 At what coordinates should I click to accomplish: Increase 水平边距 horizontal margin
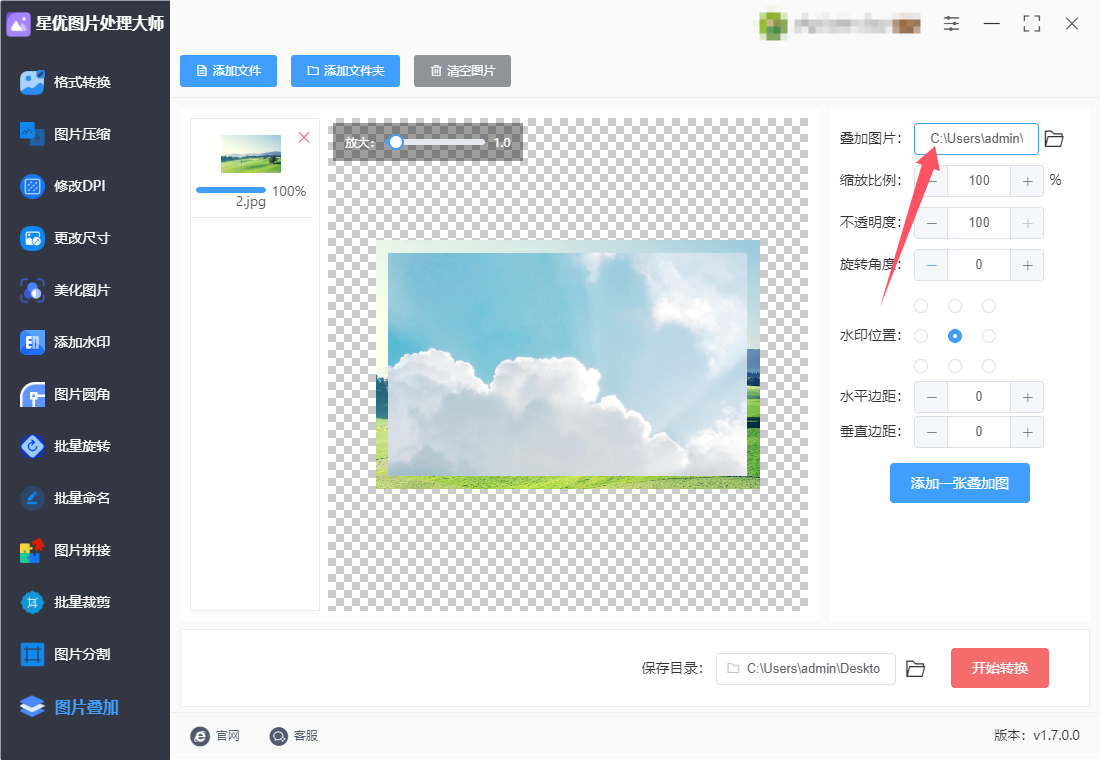1027,397
